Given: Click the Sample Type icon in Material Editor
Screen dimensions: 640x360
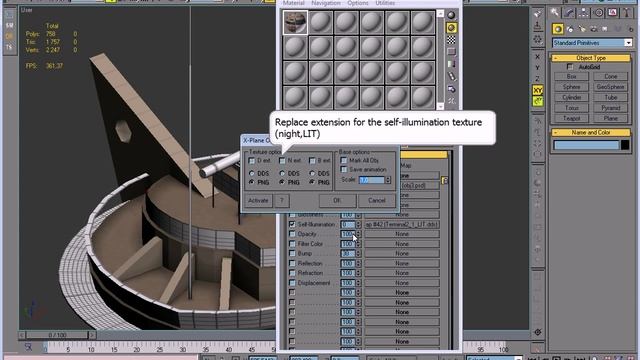Looking at the screenshot, I should (451, 15).
